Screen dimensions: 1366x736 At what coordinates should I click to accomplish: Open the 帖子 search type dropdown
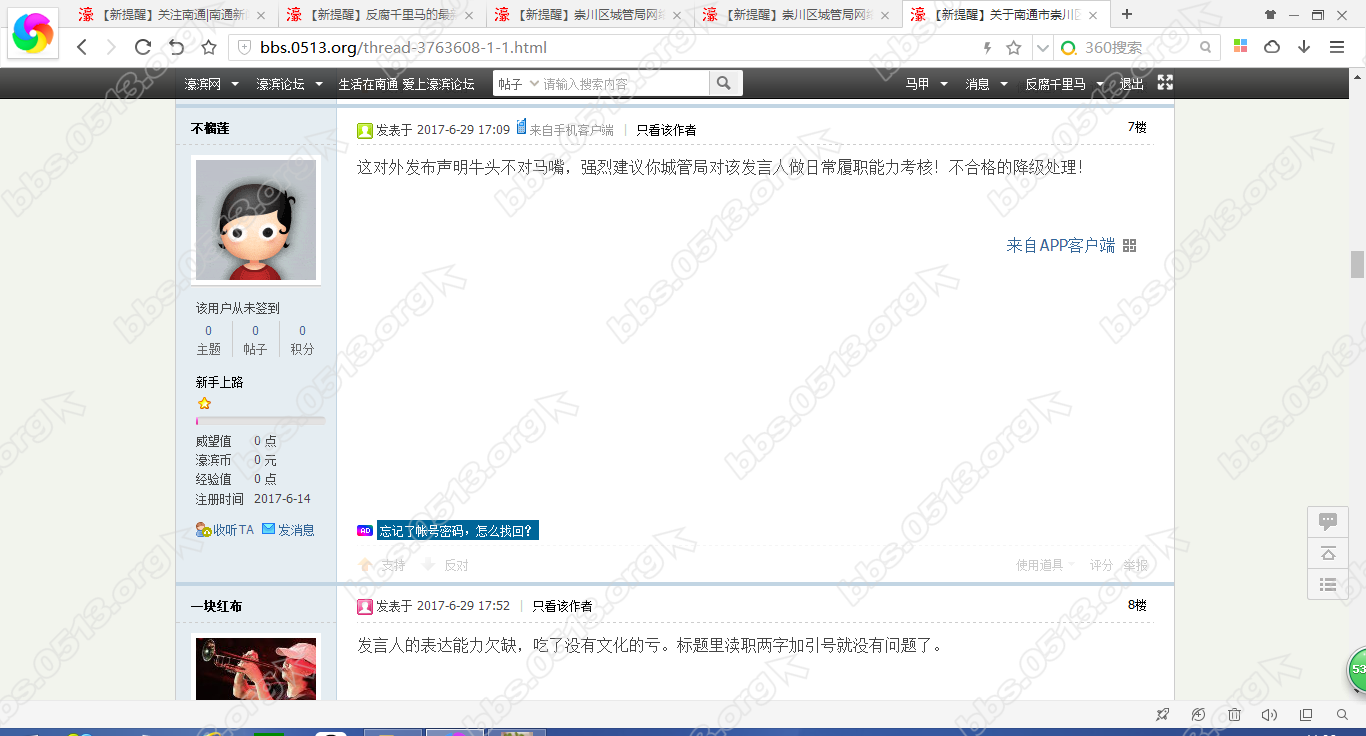point(518,84)
